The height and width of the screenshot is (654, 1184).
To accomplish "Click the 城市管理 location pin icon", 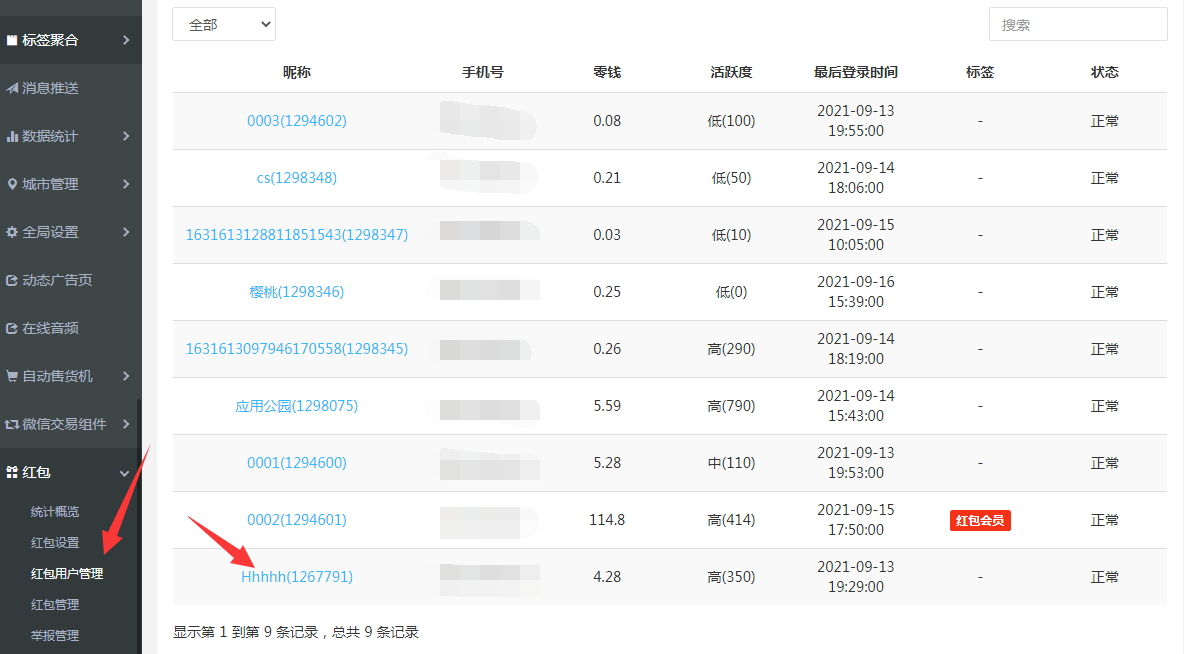I will (12, 185).
